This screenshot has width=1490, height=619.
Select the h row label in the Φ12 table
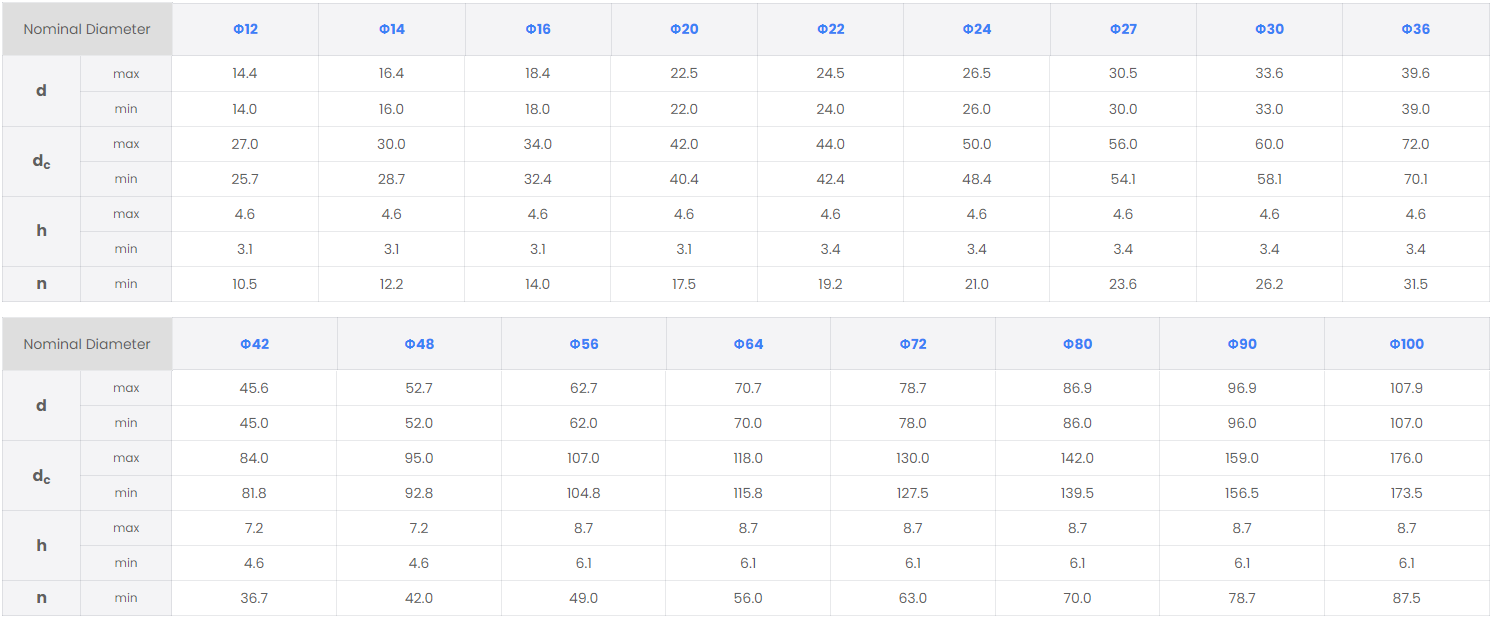click(41, 230)
